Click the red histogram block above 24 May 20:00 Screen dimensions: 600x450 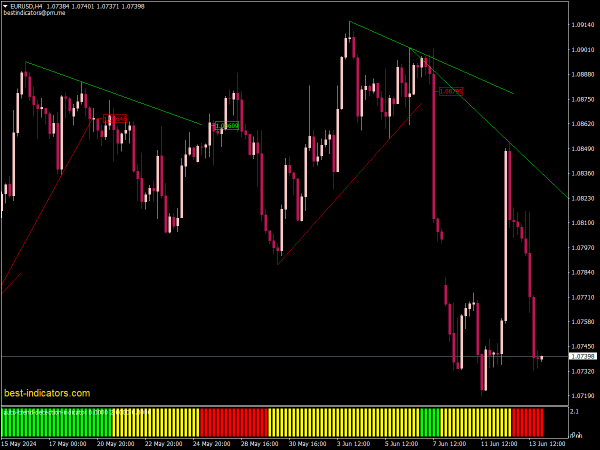tap(233, 422)
